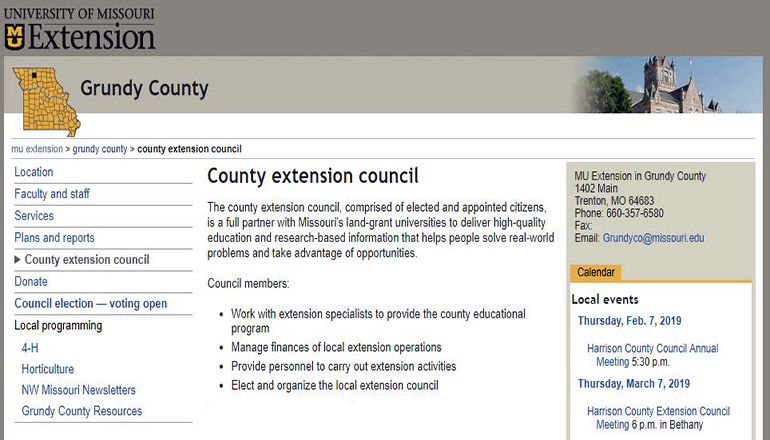Open Harrison County Council Annual Meeting event
Image resolution: width=770 pixels, height=440 pixels.
point(653,355)
